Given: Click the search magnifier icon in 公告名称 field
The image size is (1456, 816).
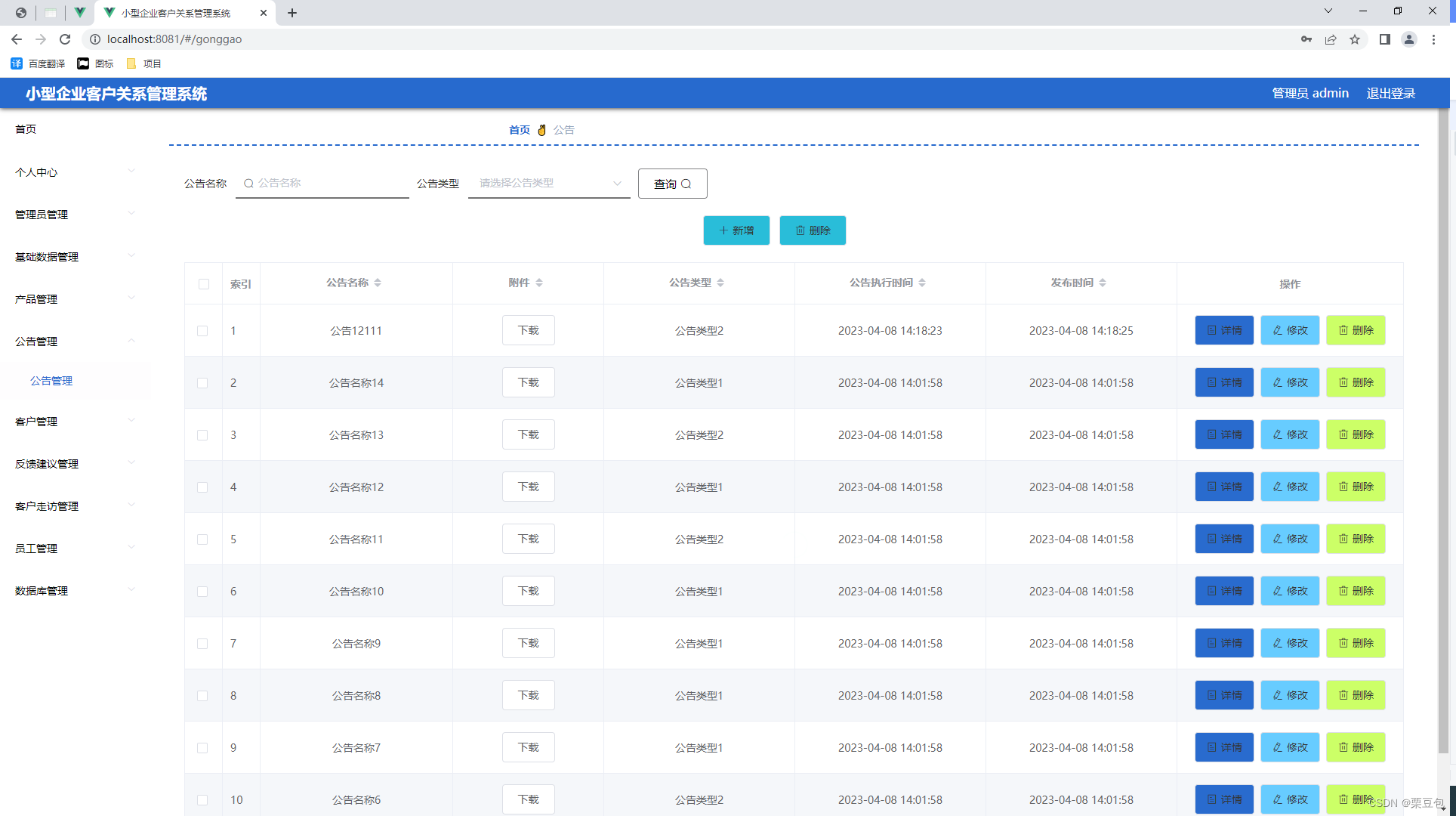Looking at the screenshot, I should pyautogui.click(x=249, y=184).
